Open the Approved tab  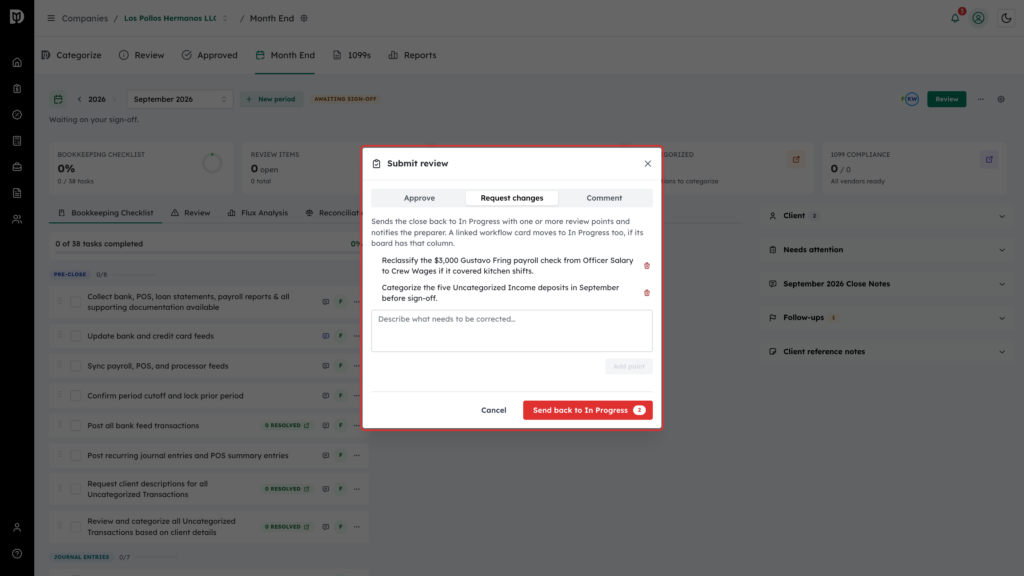(x=210, y=56)
